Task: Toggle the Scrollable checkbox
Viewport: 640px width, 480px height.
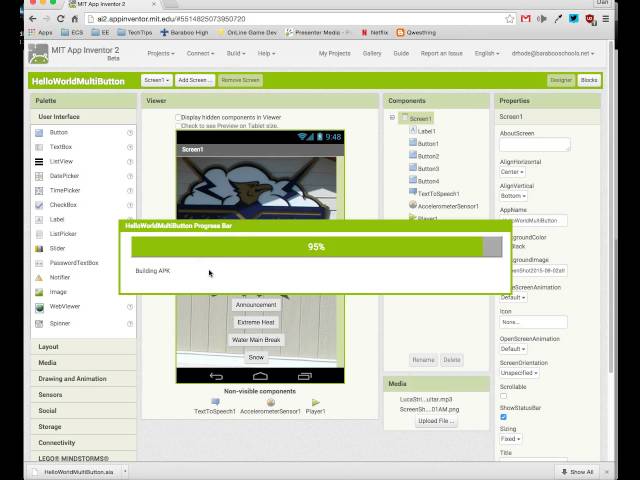Action: [x=504, y=396]
